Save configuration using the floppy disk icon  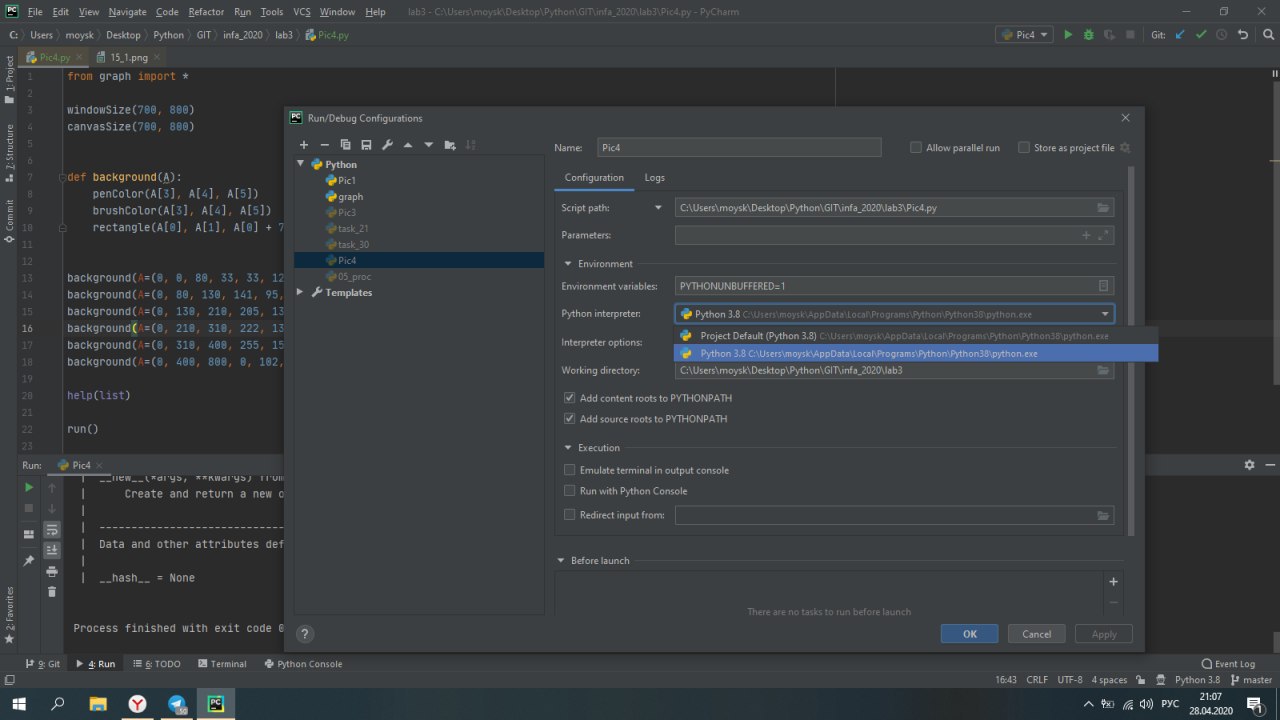pos(366,145)
